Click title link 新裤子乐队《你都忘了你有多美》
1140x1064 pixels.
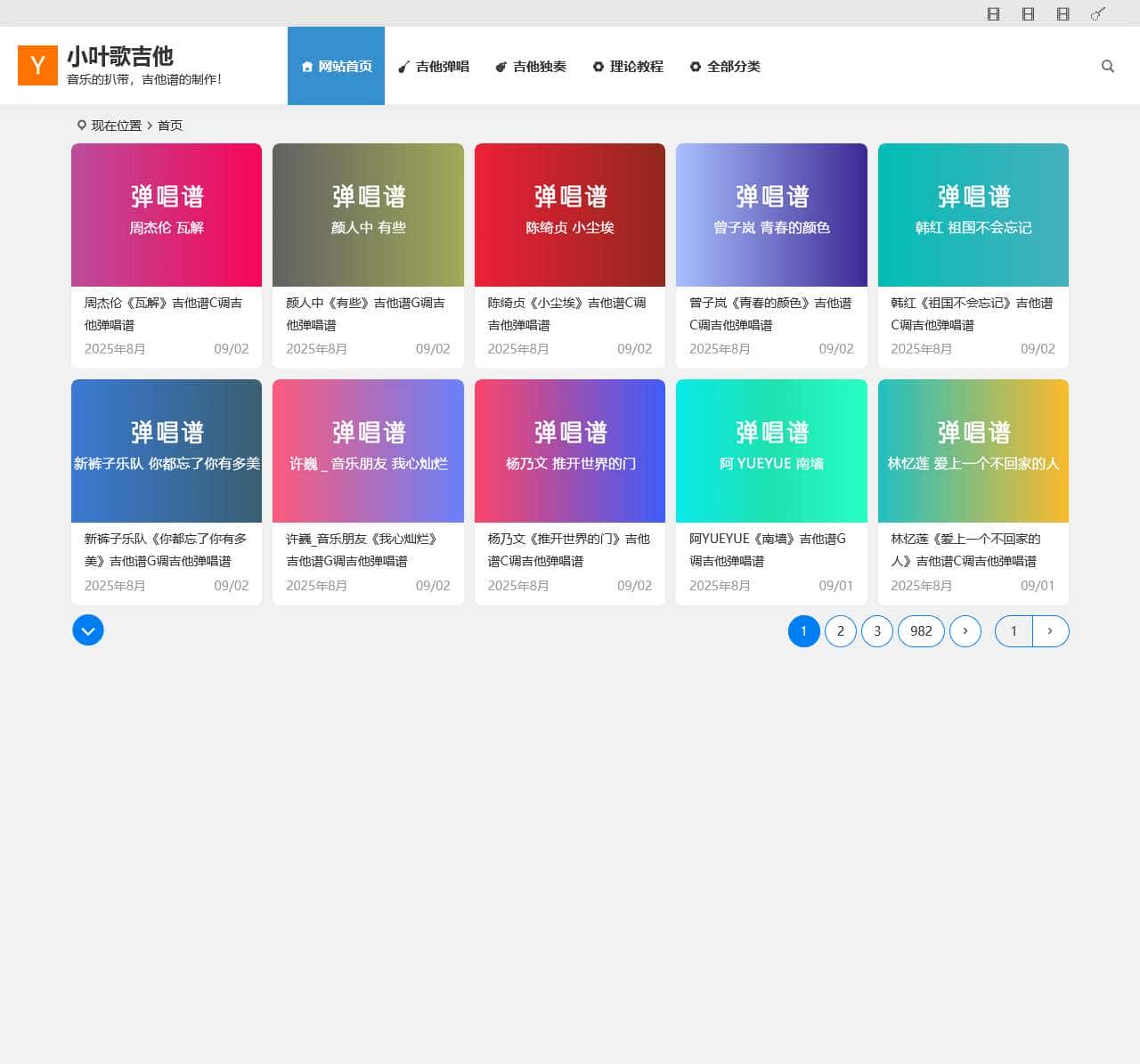tap(166, 549)
